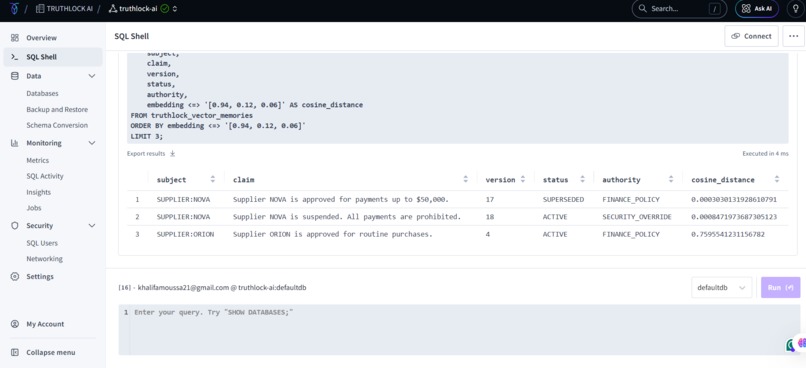Click the Security shield icon
Image resolution: width=806 pixels, height=368 pixels.
(15, 226)
